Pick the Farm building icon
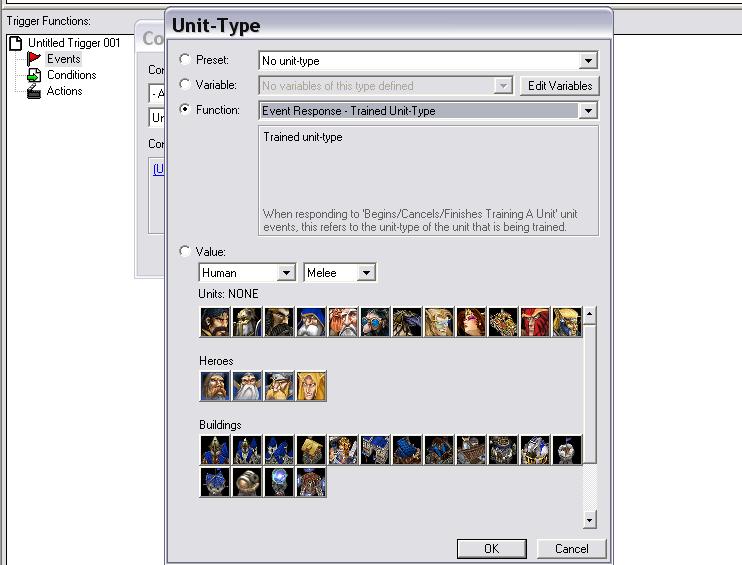This screenshot has height=565, width=742. point(311,450)
